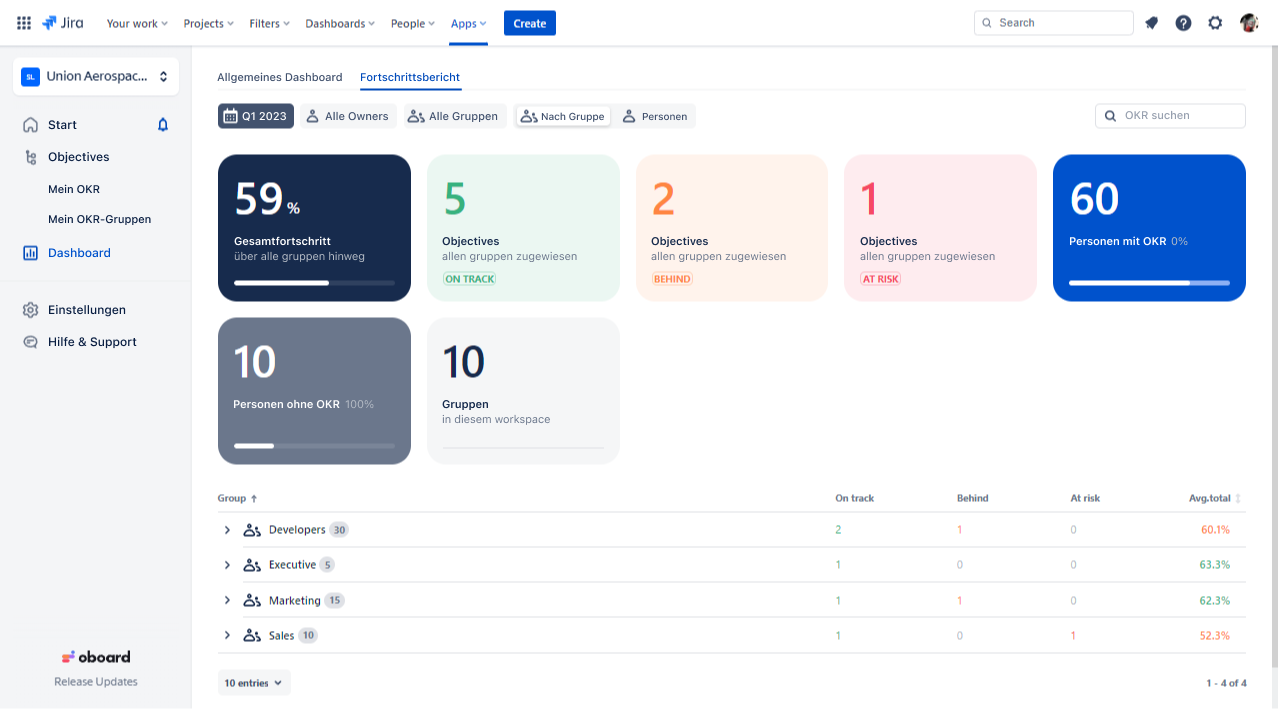Switch view to Nach Gruppe
Viewport: 1278px width, 710px height.
pos(563,117)
